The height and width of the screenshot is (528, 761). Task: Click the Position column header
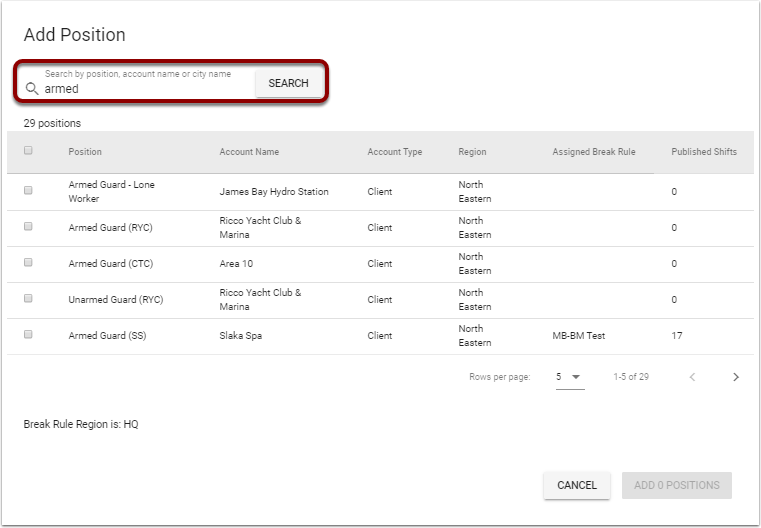tap(85, 152)
